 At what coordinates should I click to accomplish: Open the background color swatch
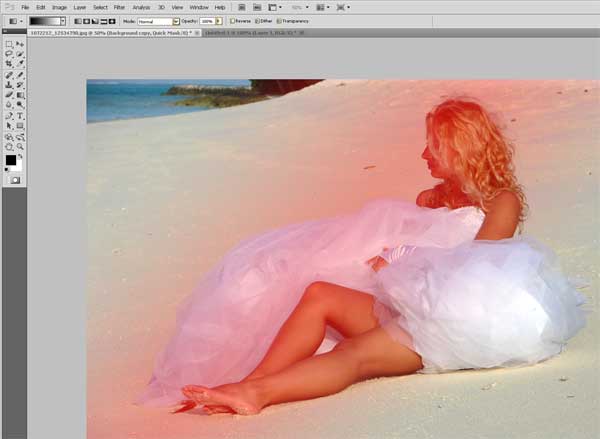tap(18, 167)
